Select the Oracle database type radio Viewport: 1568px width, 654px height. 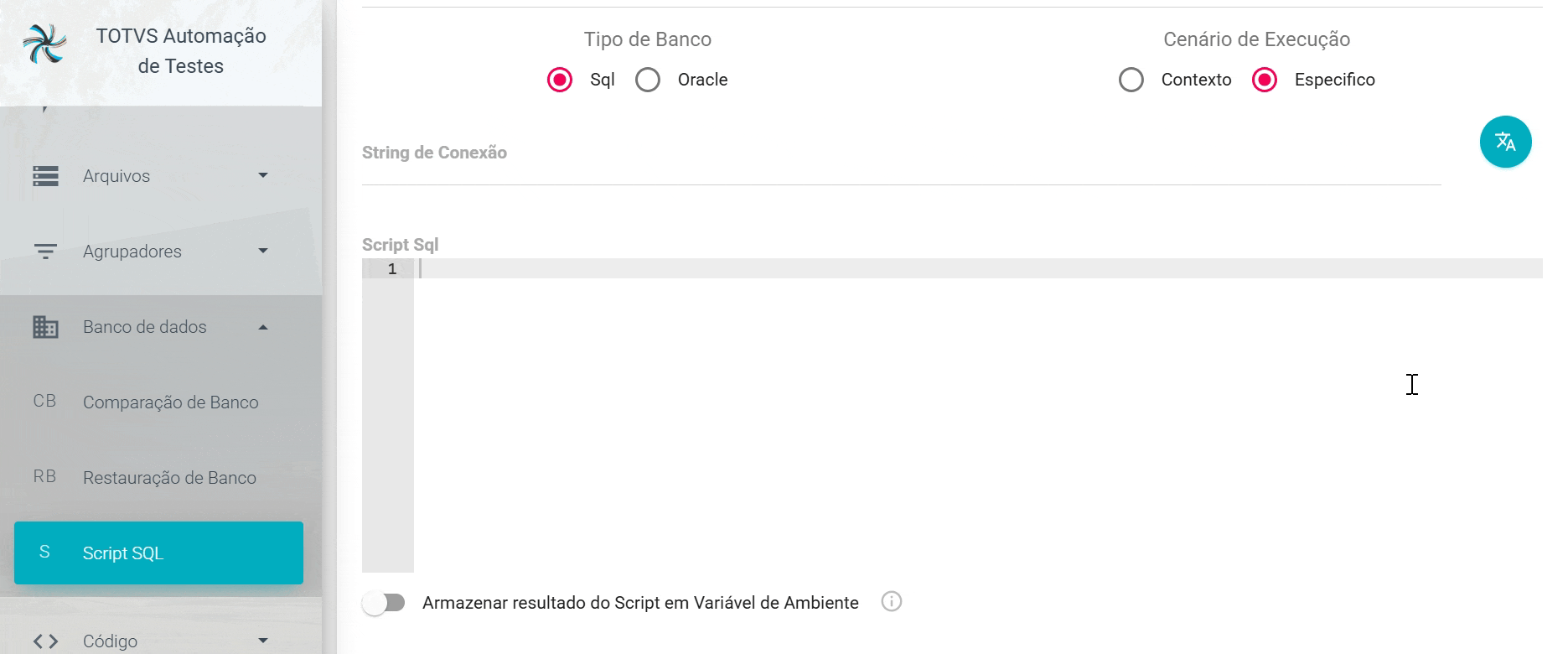click(648, 80)
